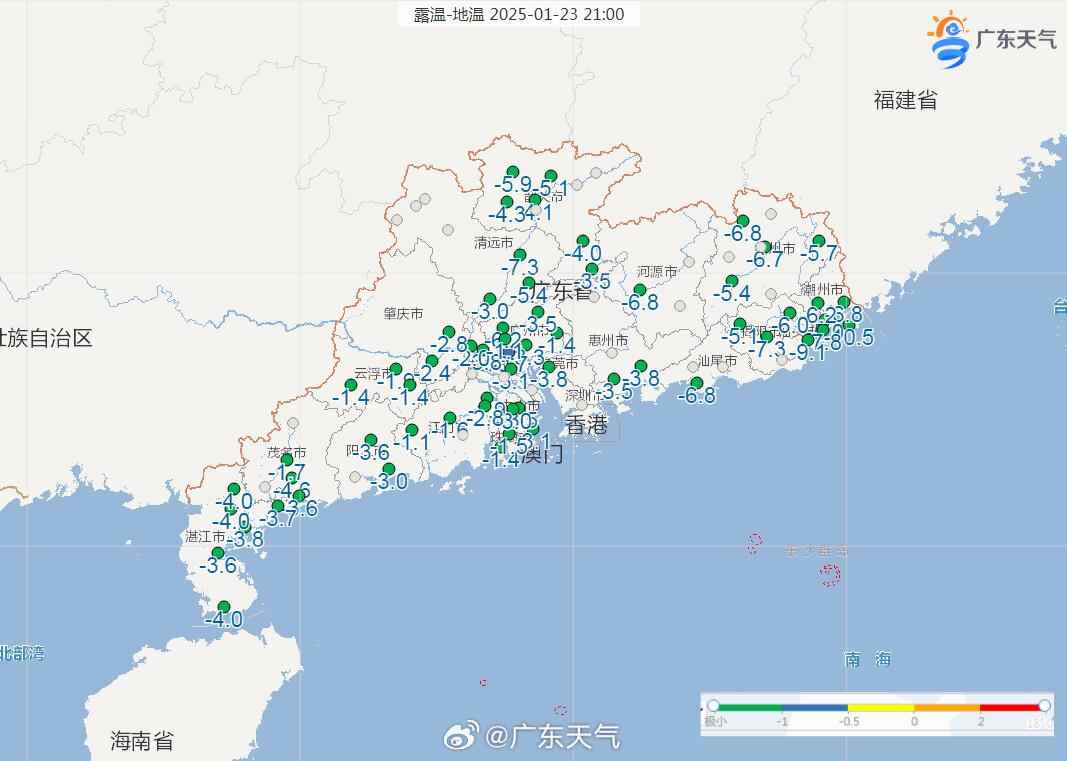1067x761 pixels.
Task: Click the green station marker above -5.9
Action: pyautogui.click(x=513, y=172)
